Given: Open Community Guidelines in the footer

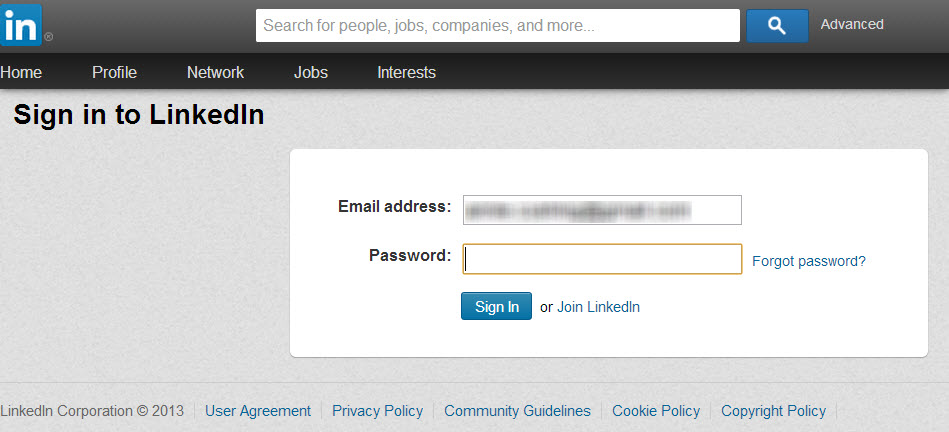Looking at the screenshot, I should coord(517,411).
